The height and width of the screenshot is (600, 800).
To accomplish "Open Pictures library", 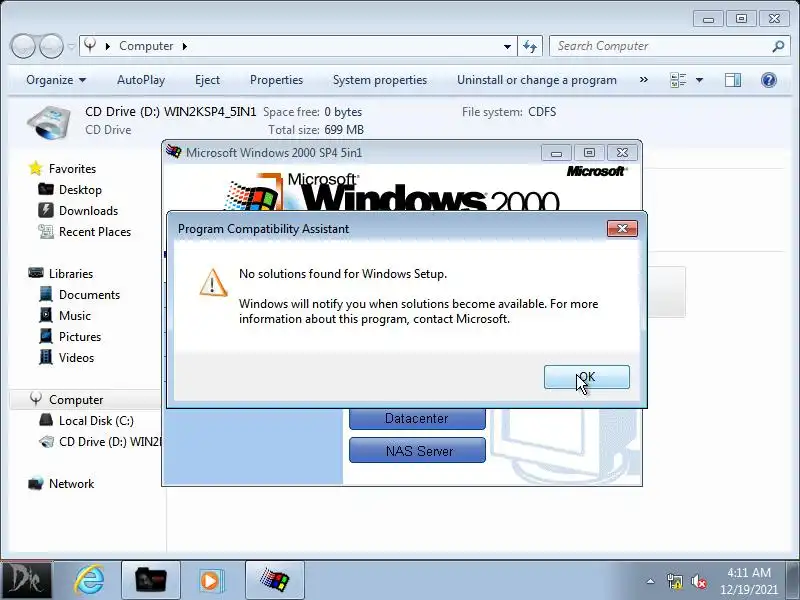I will coord(80,337).
